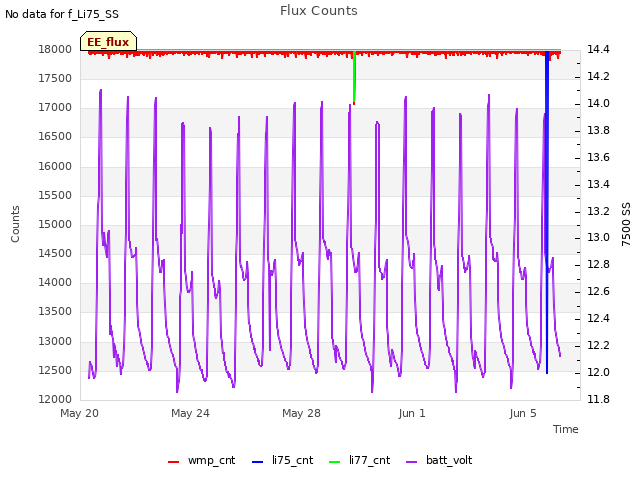Click the May 24 x-axis tick label
Viewport: 640px width, 480px height.
191,413
